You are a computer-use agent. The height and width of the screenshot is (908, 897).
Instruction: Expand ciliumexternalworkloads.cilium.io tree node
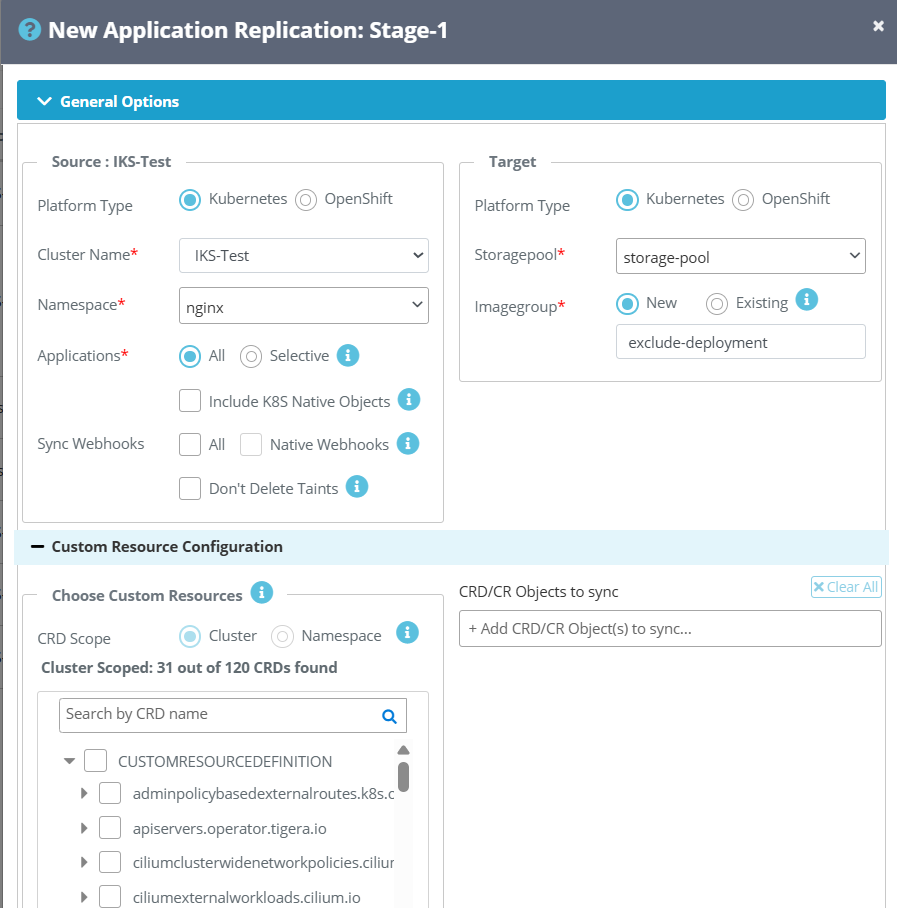click(84, 897)
